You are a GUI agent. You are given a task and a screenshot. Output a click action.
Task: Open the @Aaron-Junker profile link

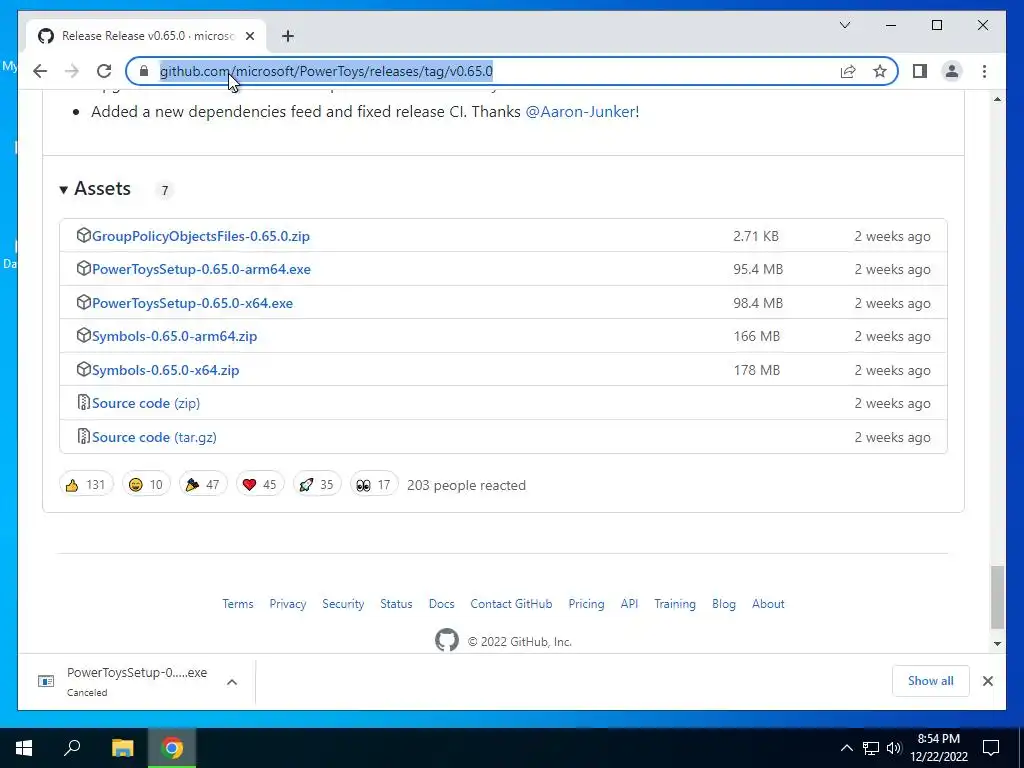pos(582,112)
